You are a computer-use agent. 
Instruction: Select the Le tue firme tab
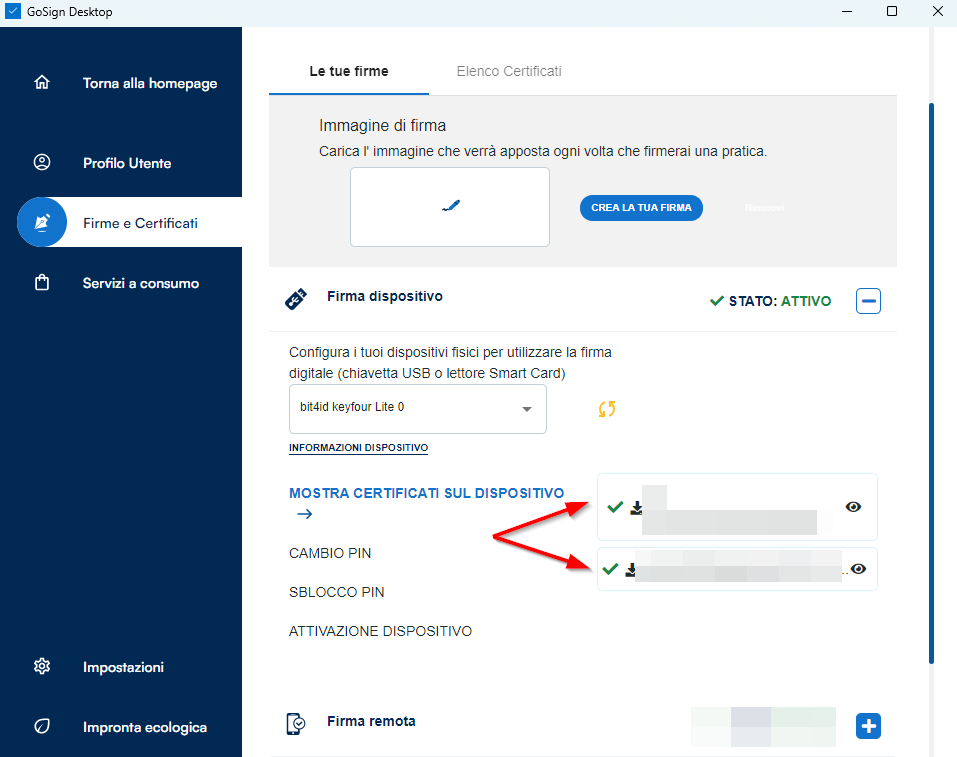click(348, 71)
